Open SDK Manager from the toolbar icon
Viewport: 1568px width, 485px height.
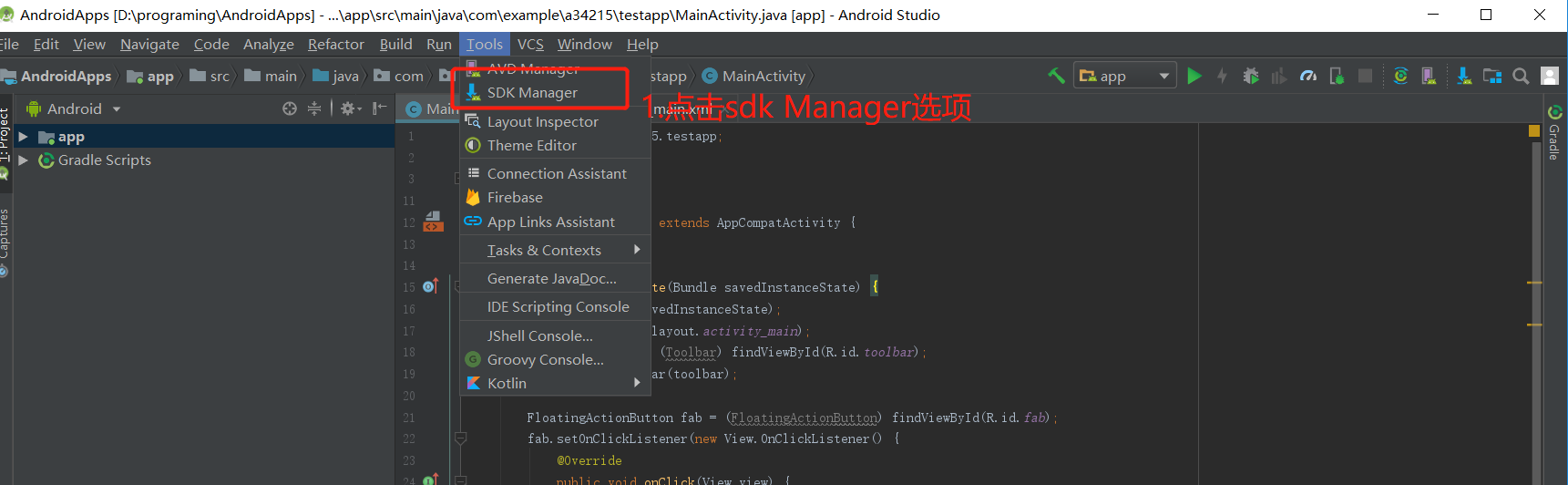[1464, 76]
